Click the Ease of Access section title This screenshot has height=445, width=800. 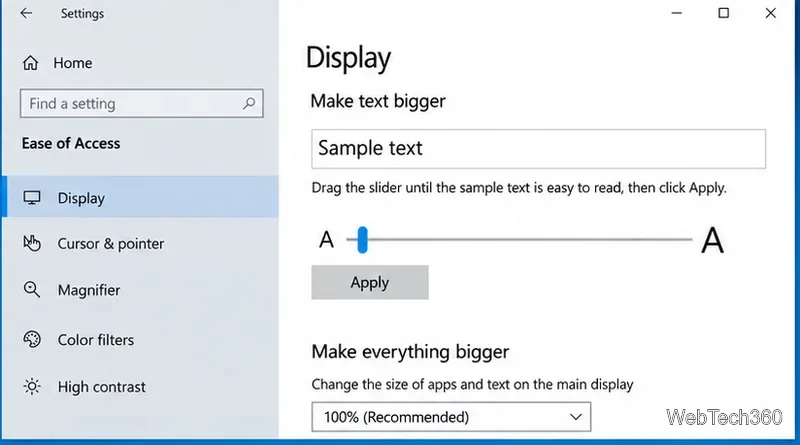[71, 143]
